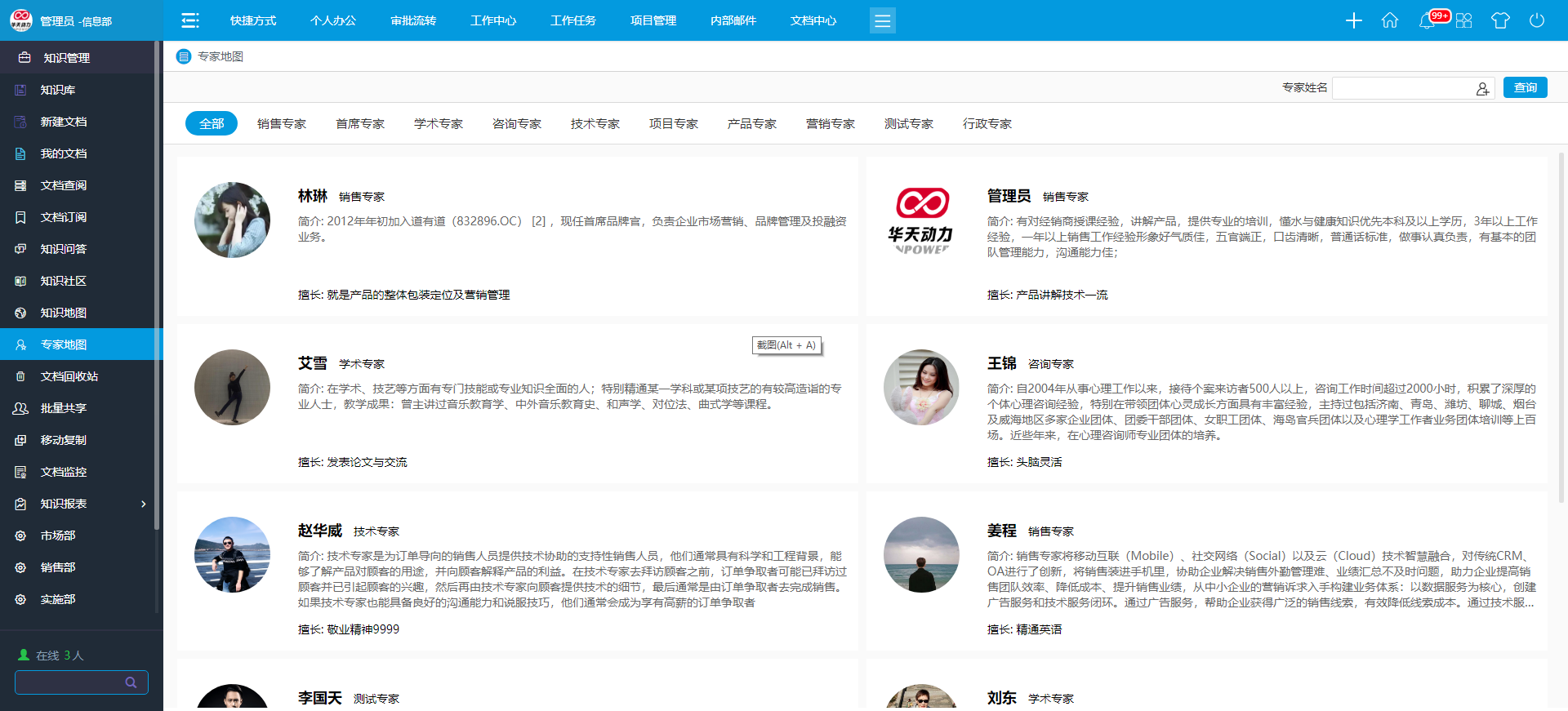Click the plus icon in top bar
Screen dimensions: 1568x711
click(x=1353, y=20)
